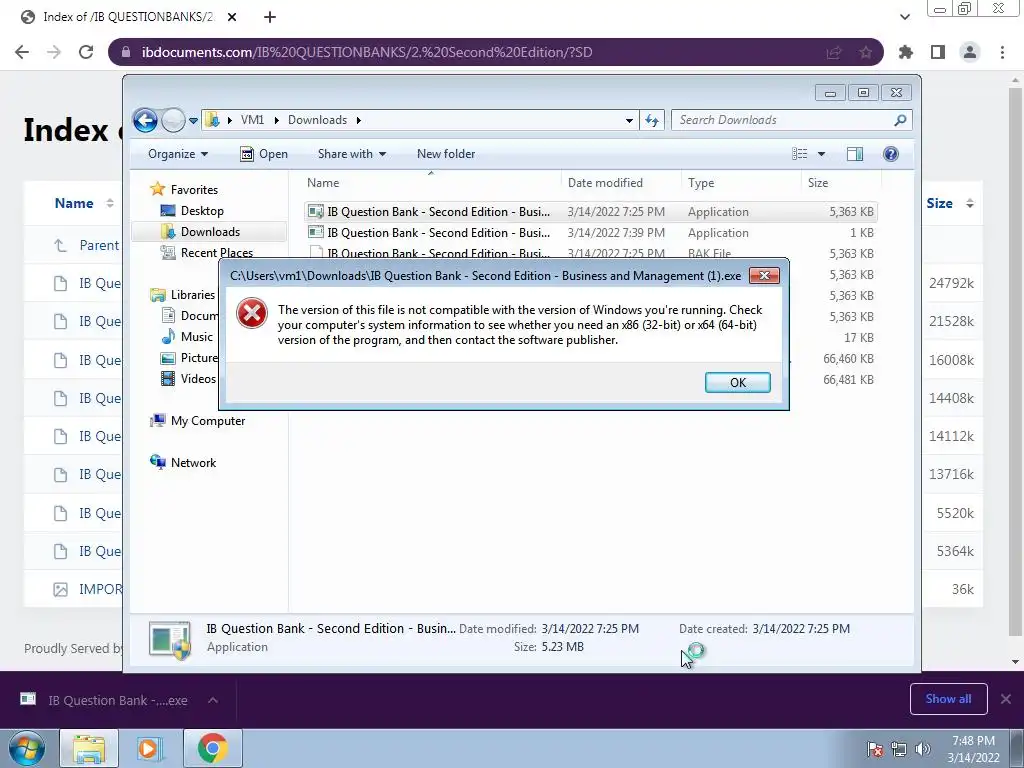Click Explorer forward navigation button
The image size is (1024, 768).
pyautogui.click(x=173, y=120)
